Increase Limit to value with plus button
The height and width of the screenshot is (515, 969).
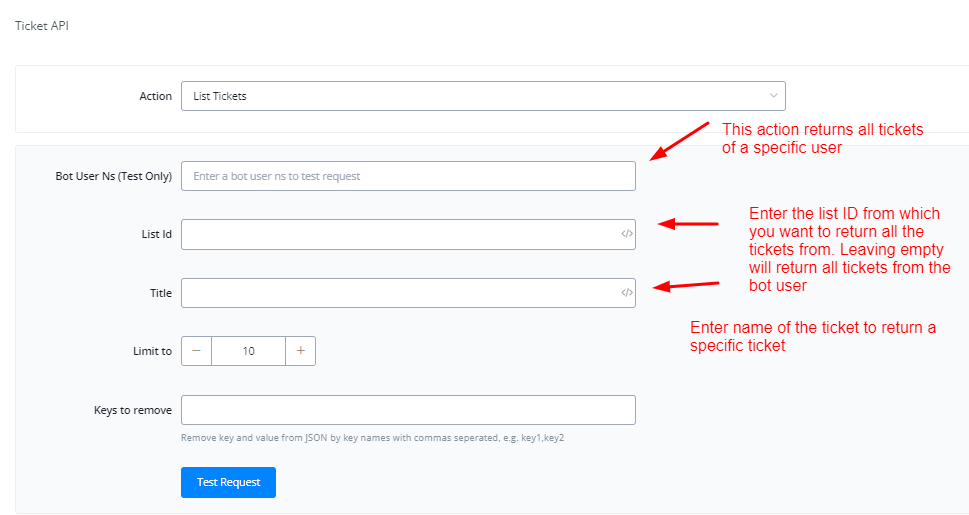(300, 351)
